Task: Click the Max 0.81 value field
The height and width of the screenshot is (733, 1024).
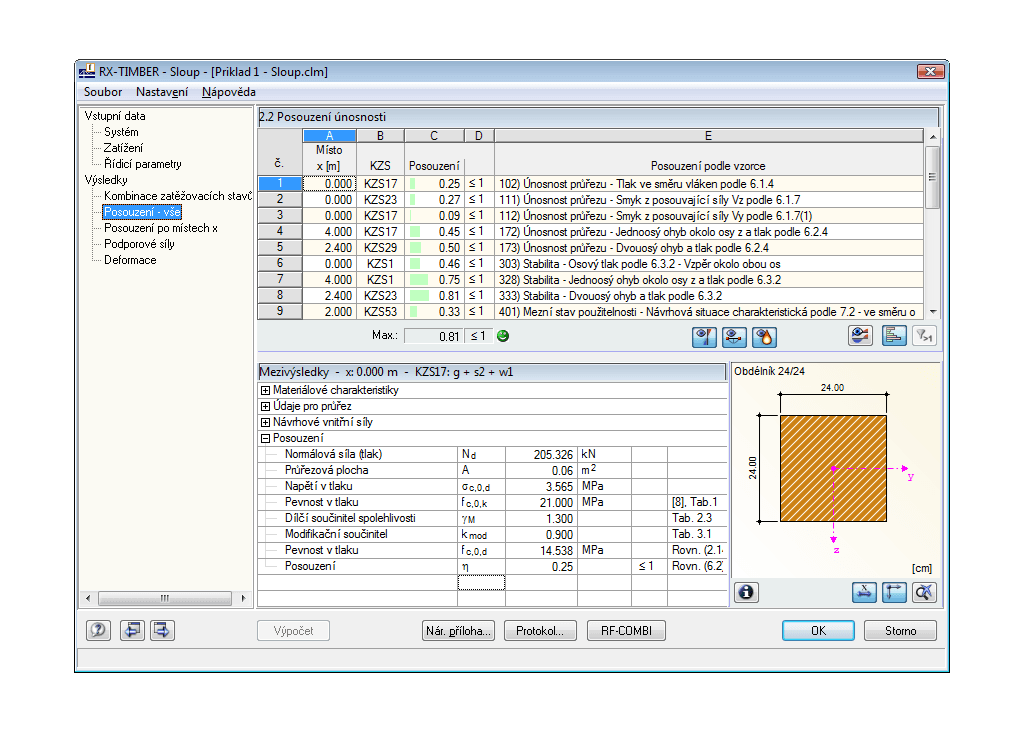Action: (434, 336)
